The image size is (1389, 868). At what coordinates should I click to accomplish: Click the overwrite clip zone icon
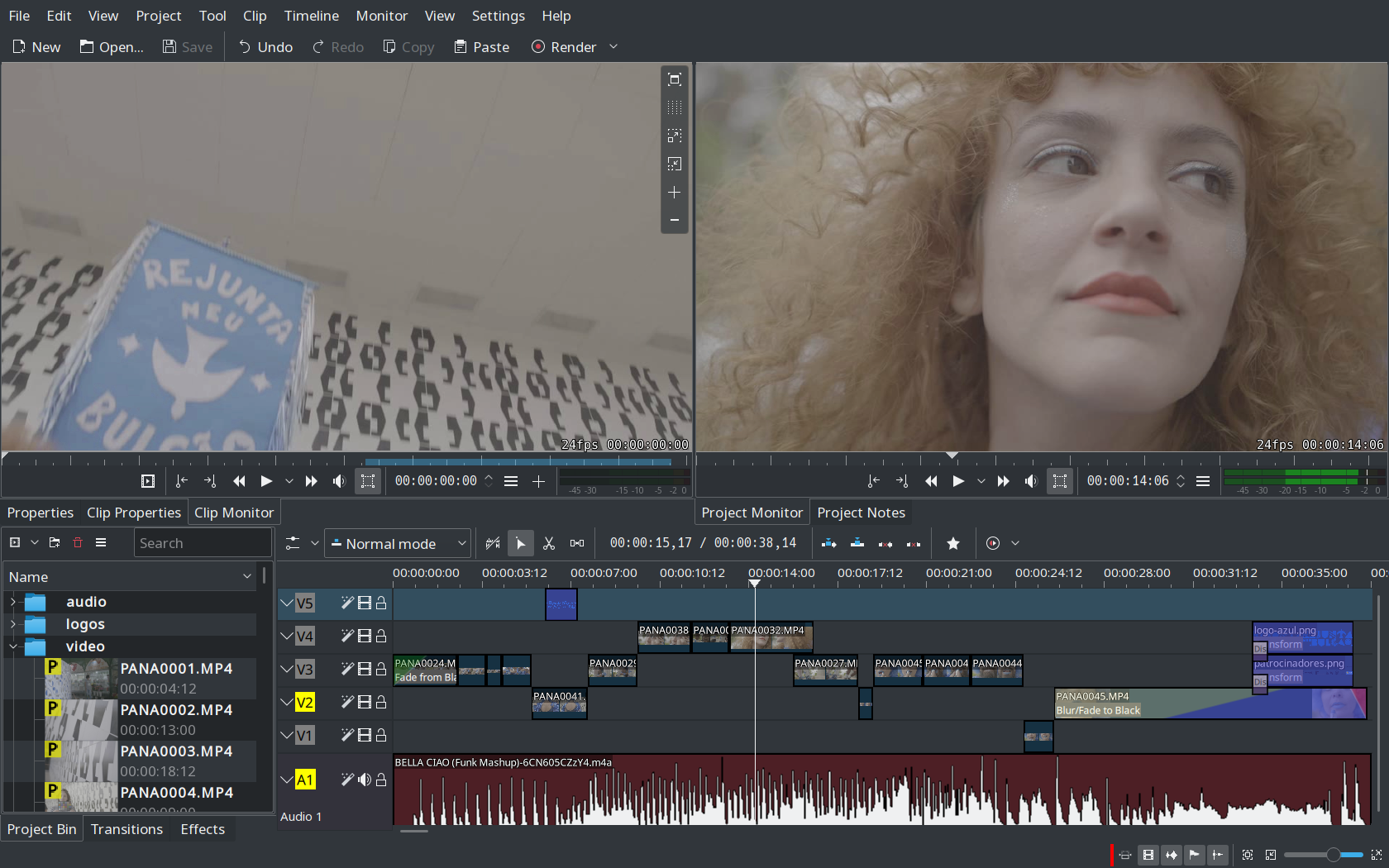[857, 543]
